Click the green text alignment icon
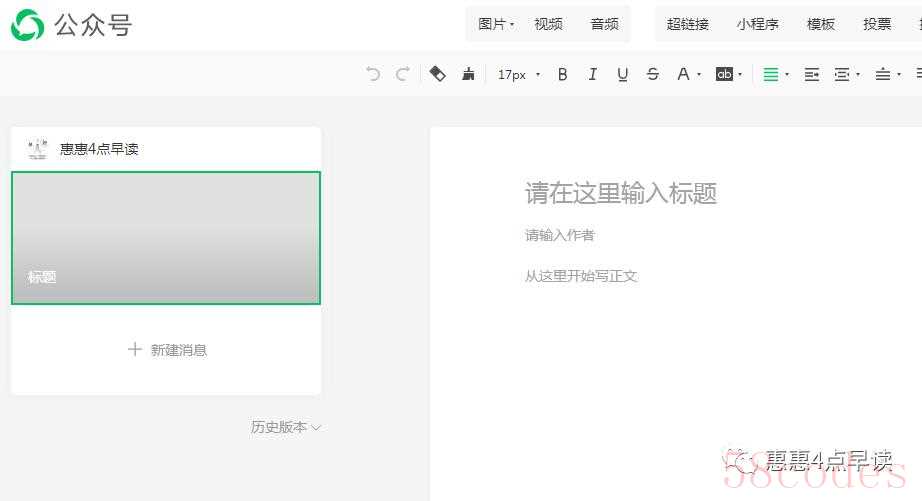This screenshot has height=501, width=922. point(771,74)
